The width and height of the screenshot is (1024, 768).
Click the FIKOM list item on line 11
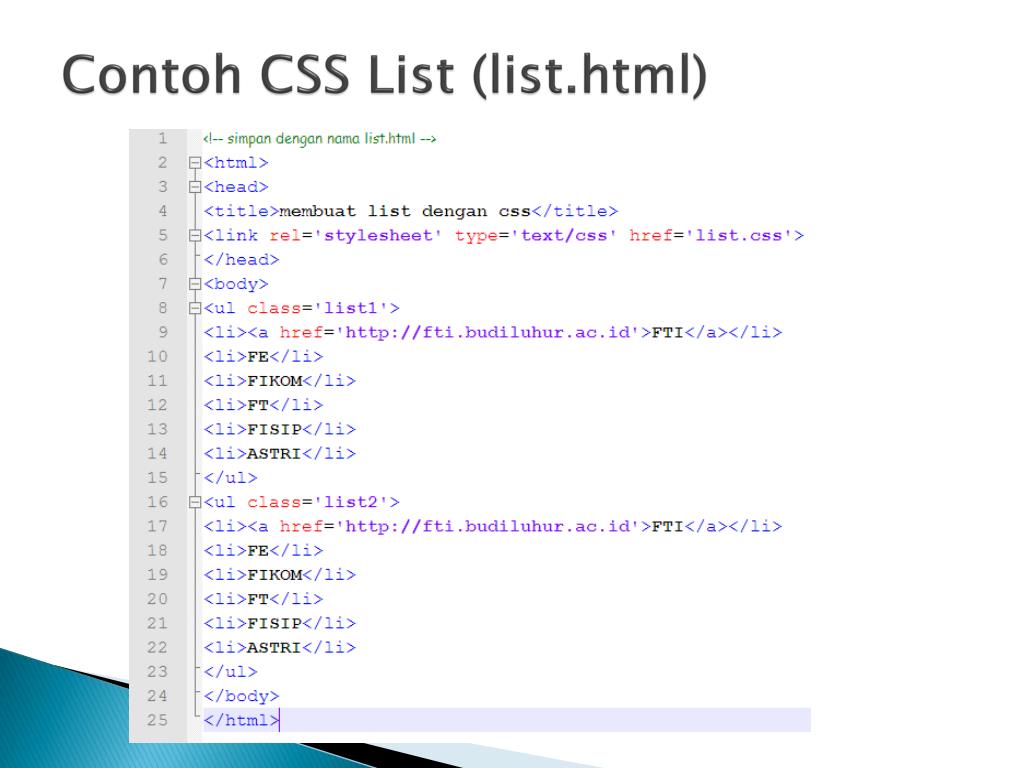pyautogui.click(x=280, y=381)
